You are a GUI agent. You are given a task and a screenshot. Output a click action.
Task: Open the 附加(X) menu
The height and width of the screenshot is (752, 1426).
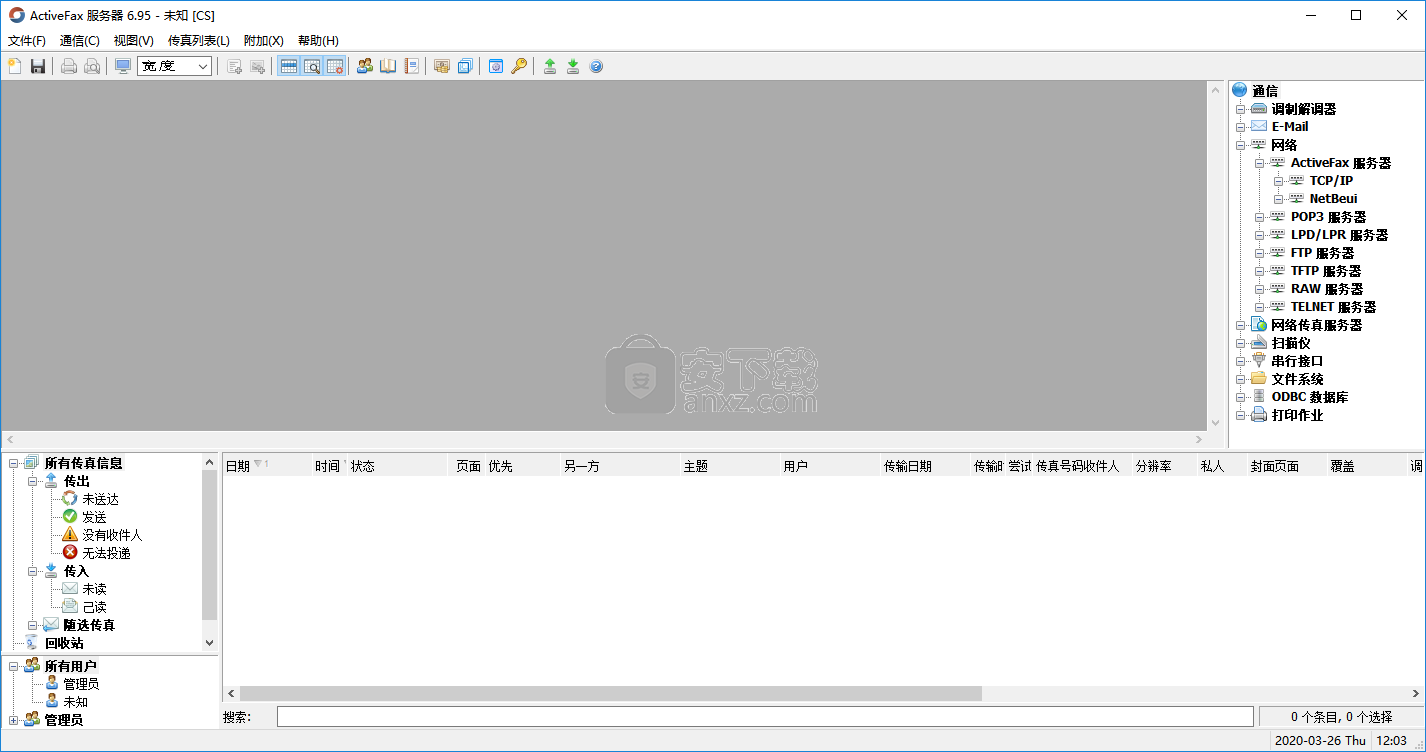(264, 41)
